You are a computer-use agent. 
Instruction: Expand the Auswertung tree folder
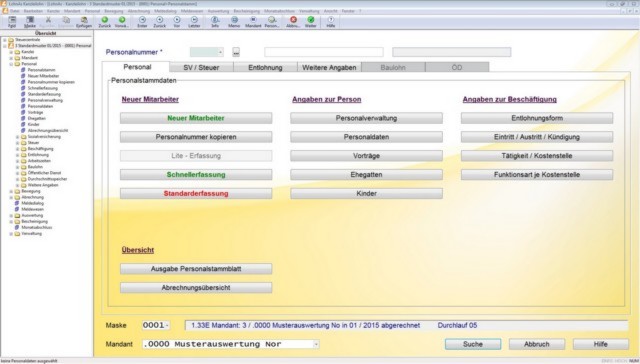point(11,215)
